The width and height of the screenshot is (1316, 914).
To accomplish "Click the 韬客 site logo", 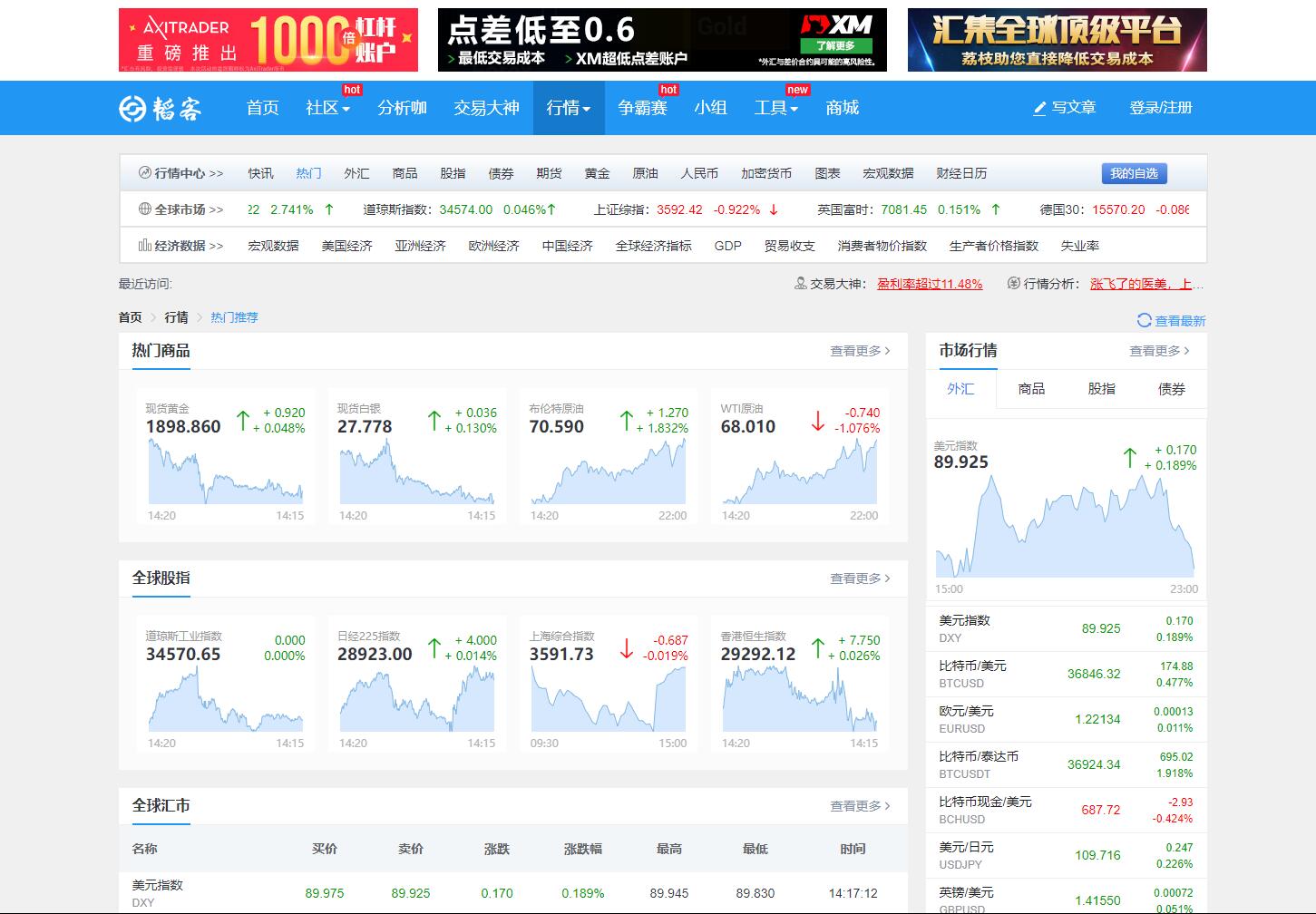I will click(x=160, y=108).
